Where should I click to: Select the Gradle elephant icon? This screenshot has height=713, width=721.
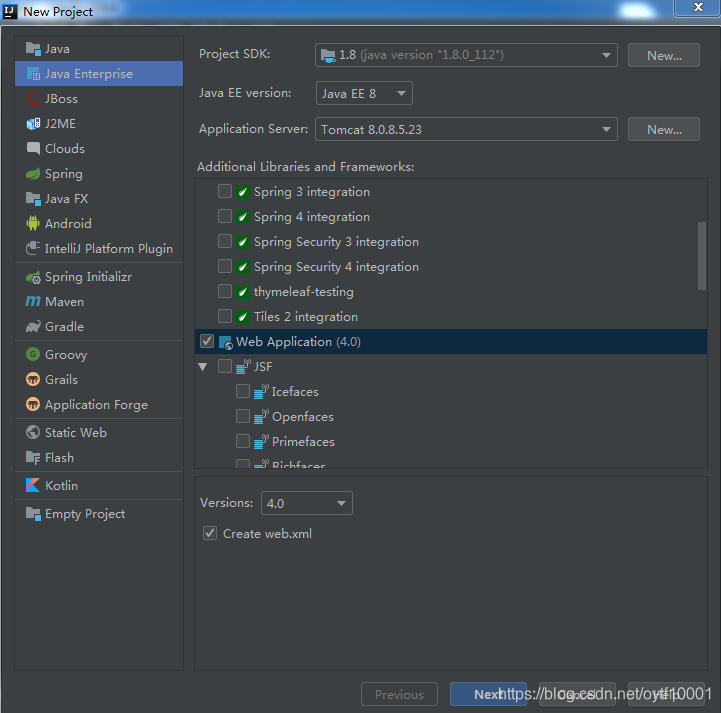tap(33, 327)
